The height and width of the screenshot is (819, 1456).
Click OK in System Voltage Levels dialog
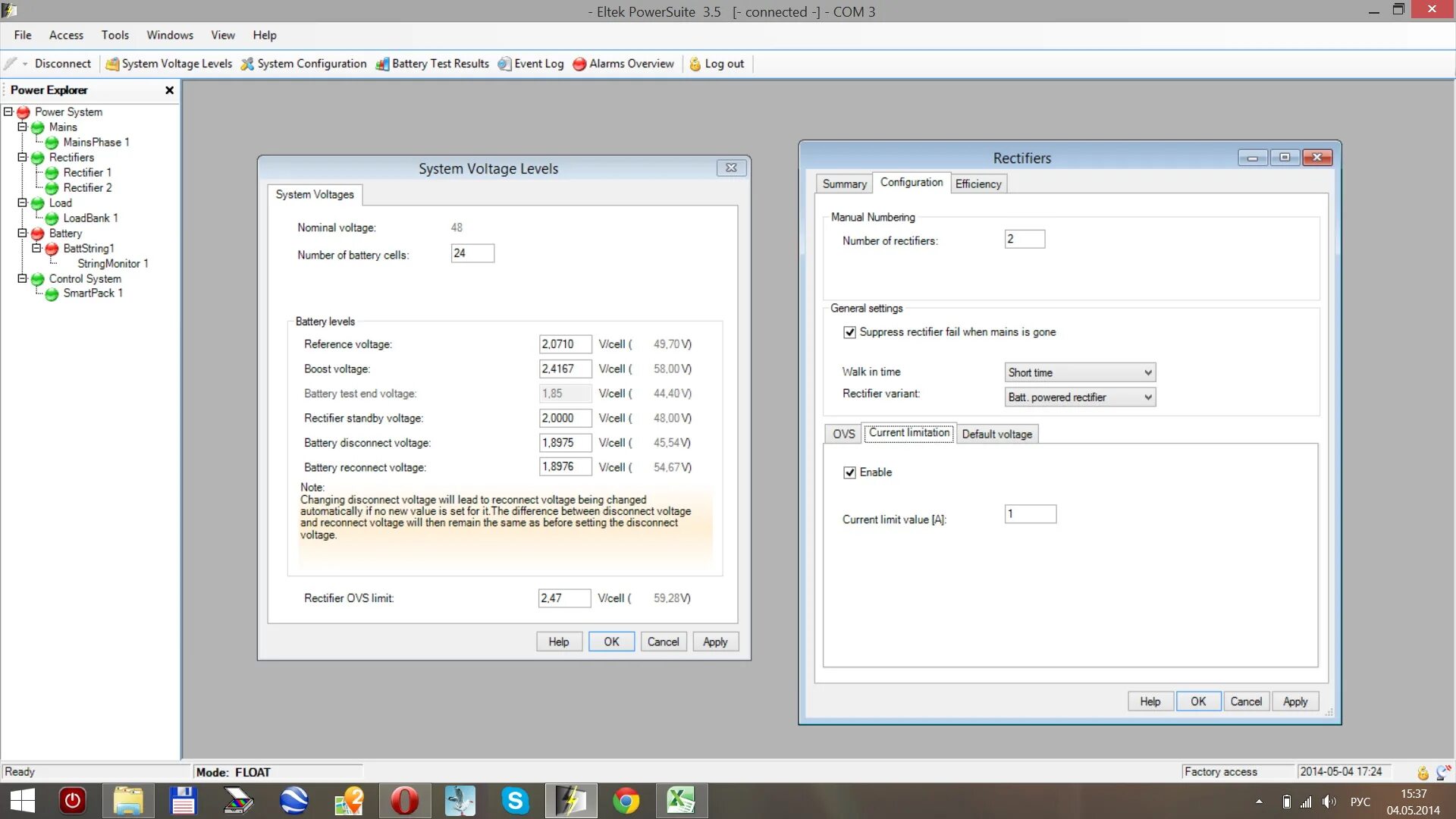pyautogui.click(x=611, y=642)
